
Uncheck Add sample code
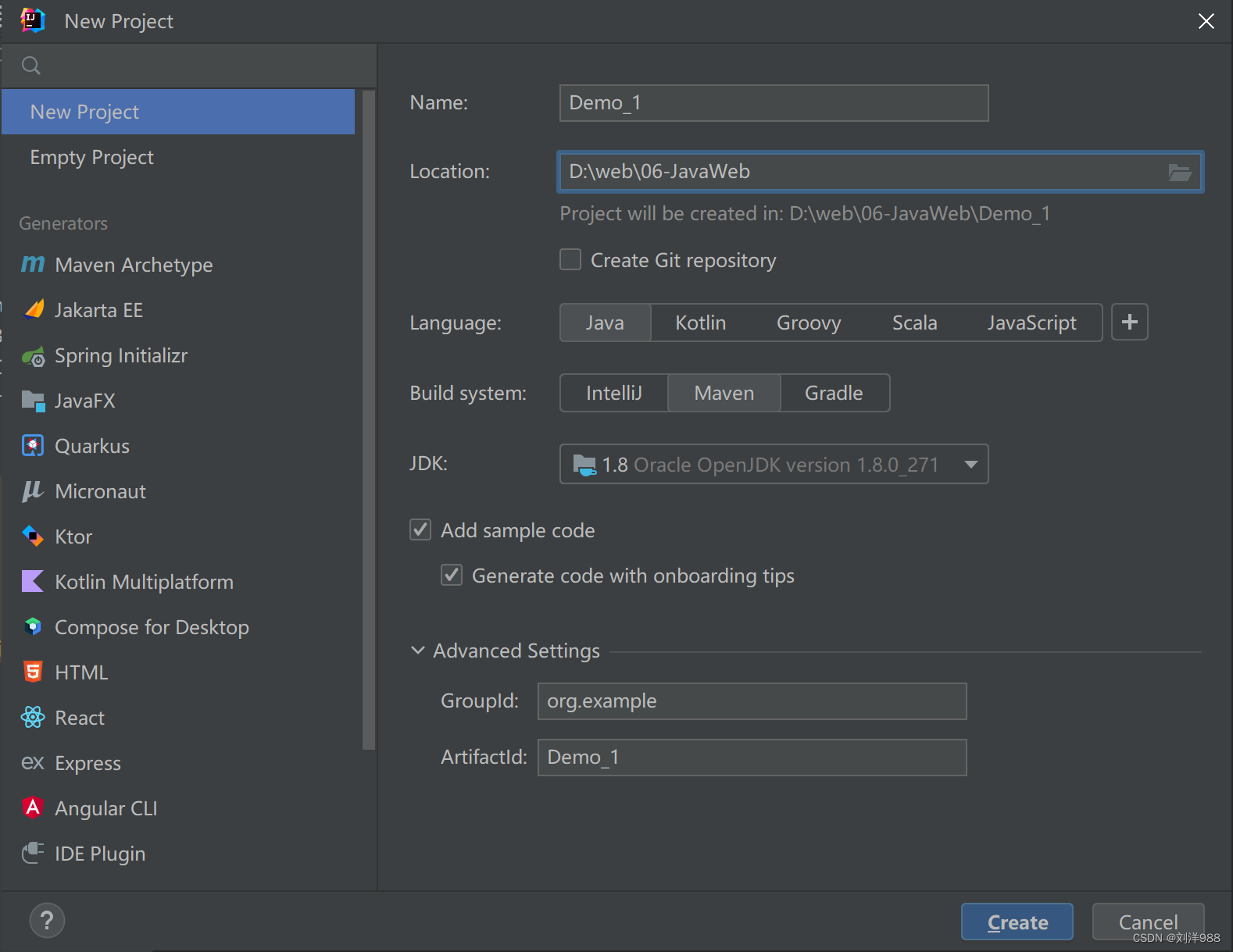[420, 529]
